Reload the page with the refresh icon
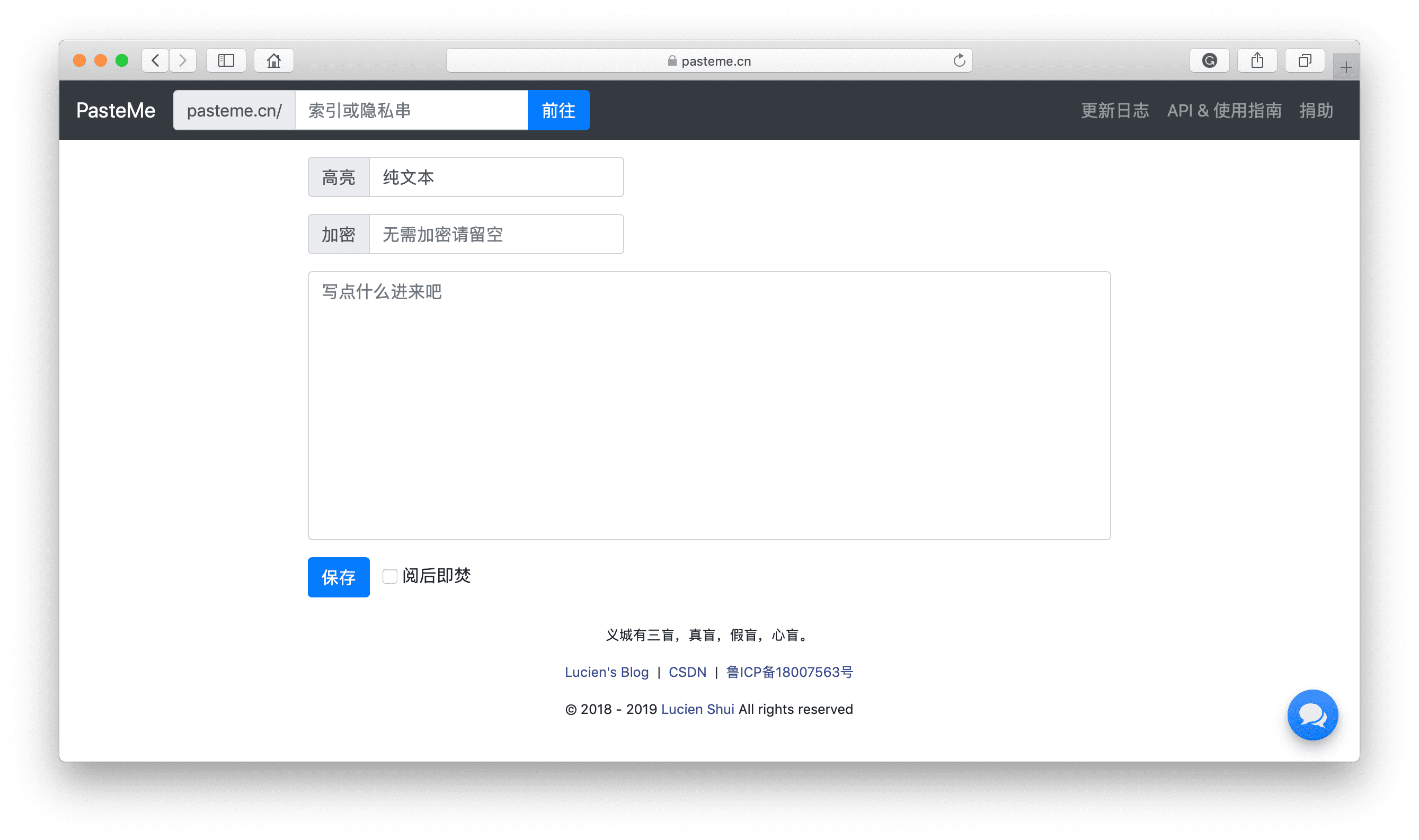1419x840 pixels. (959, 60)
